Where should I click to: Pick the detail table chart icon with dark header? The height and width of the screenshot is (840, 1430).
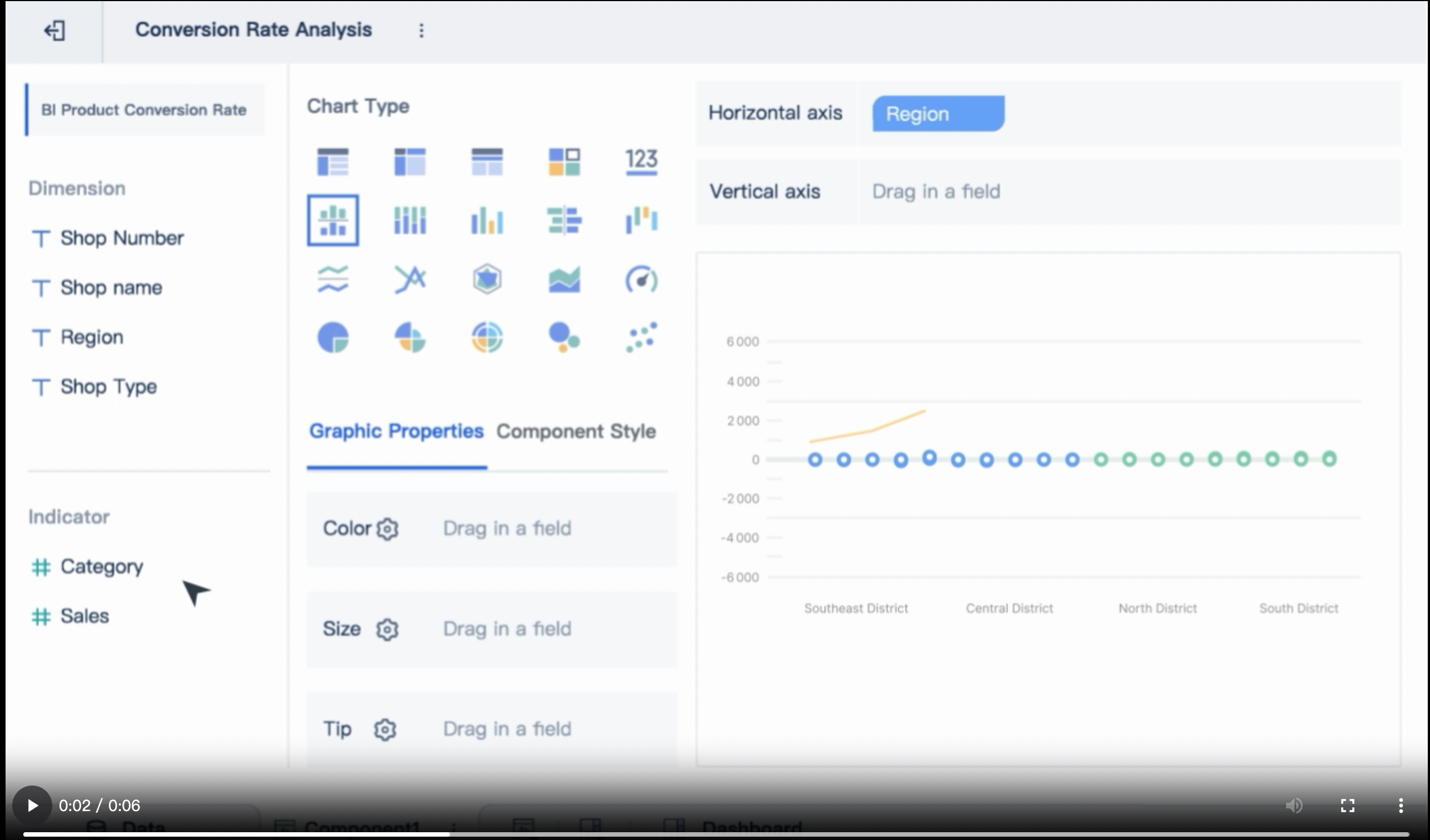pyautogui.click(x=487, y=162)
